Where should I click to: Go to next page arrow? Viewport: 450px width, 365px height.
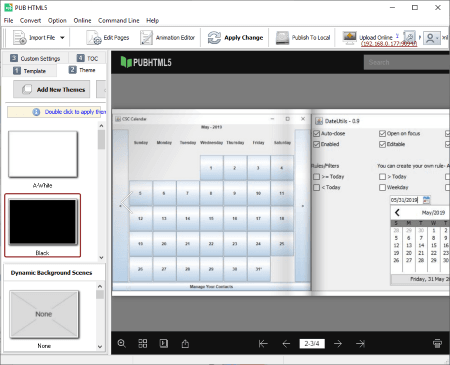point(338,343)
